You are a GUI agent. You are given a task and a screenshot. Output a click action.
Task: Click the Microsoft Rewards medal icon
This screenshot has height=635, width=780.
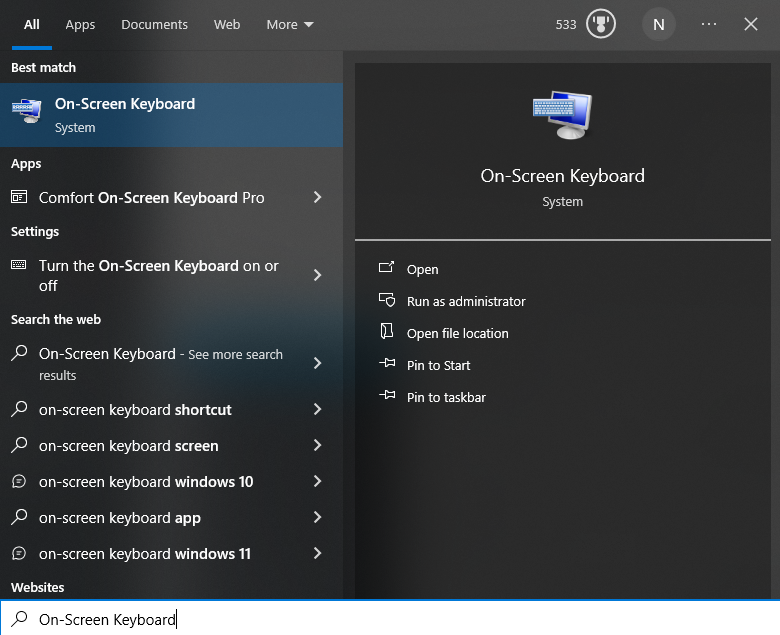[x=600, y=24]
